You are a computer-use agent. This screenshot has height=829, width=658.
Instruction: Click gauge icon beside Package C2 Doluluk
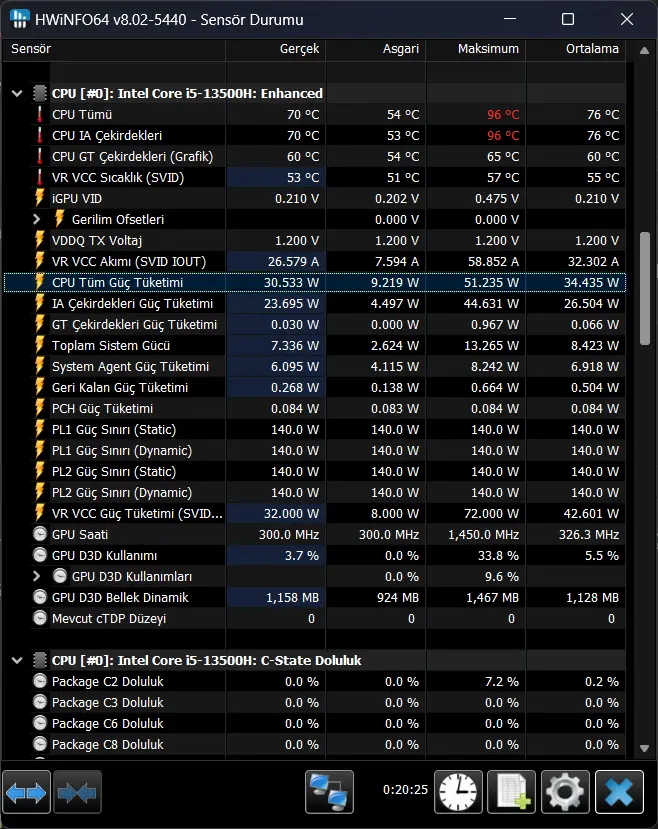pos(40,681)
